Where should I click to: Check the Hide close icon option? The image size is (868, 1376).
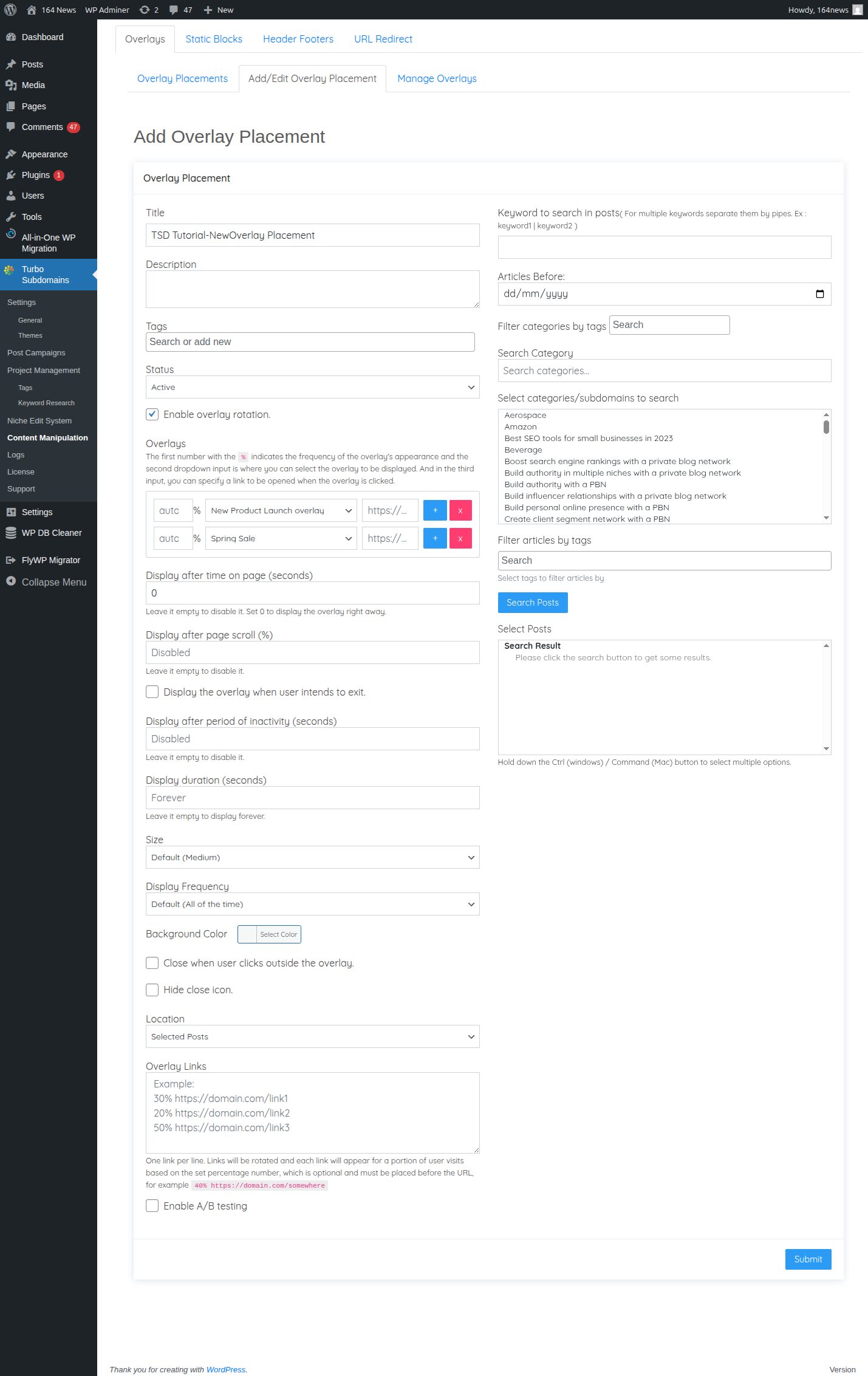point(152,990)
